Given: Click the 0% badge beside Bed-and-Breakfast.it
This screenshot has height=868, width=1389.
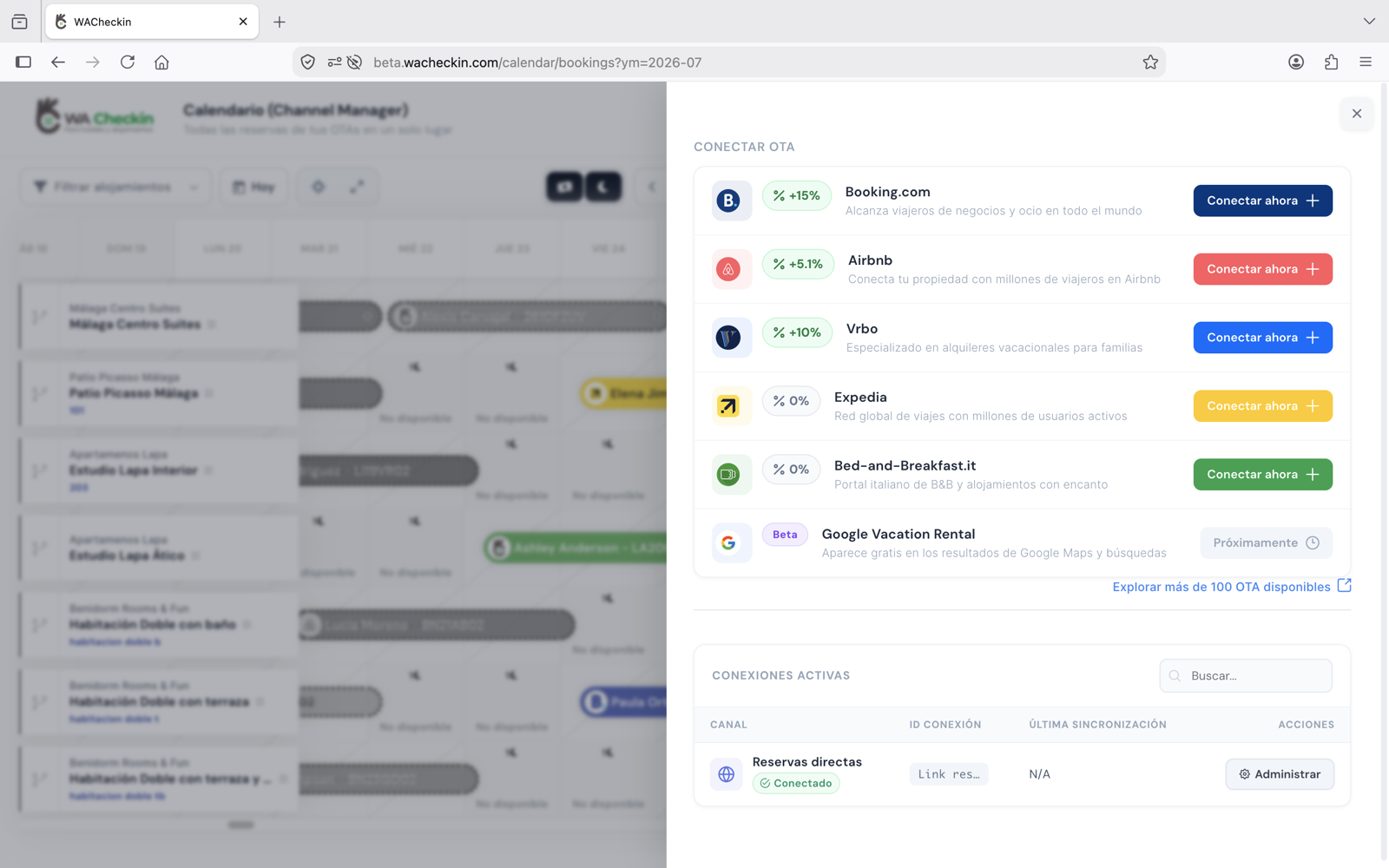Looking at the screenshot, I should point(791,470).
